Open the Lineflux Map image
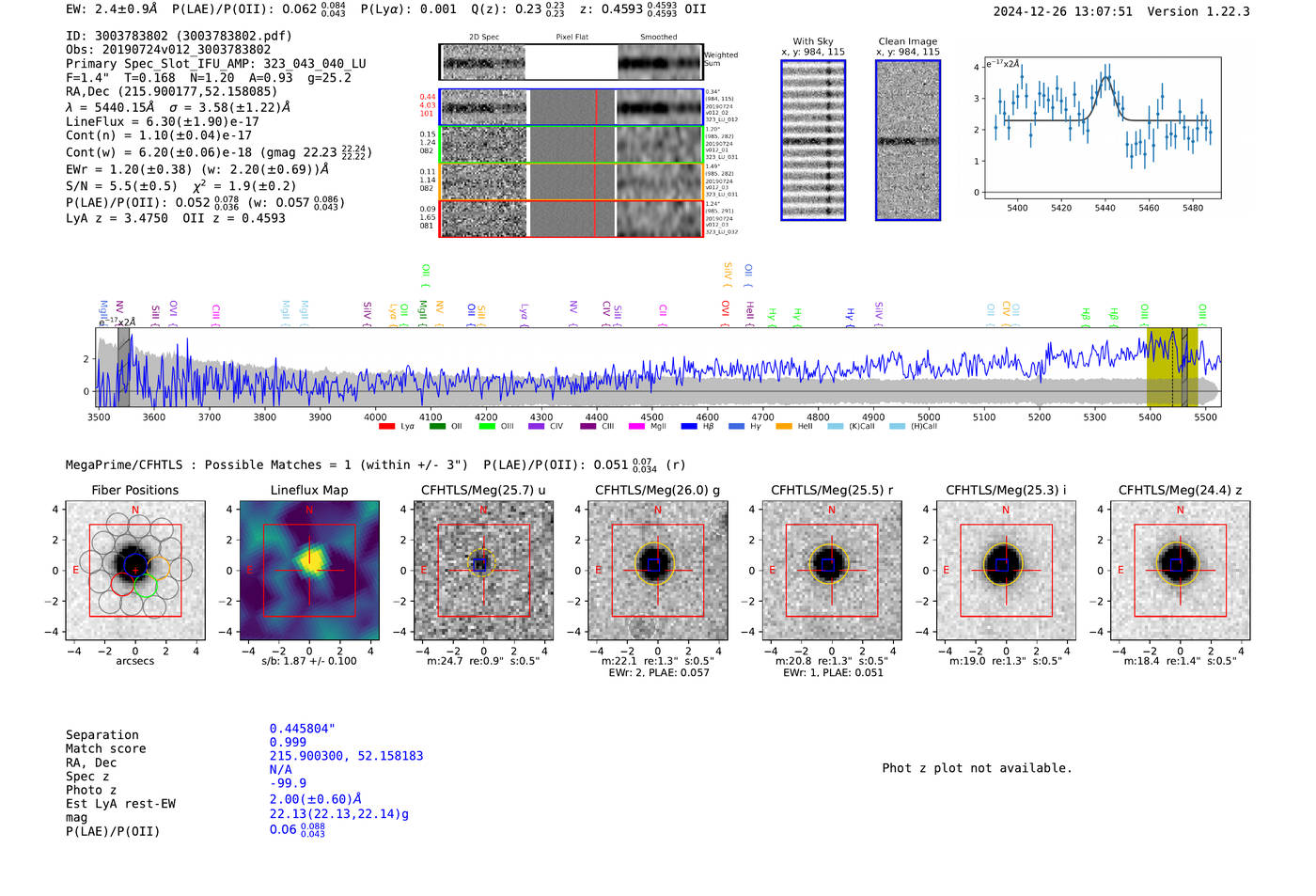 309,571
